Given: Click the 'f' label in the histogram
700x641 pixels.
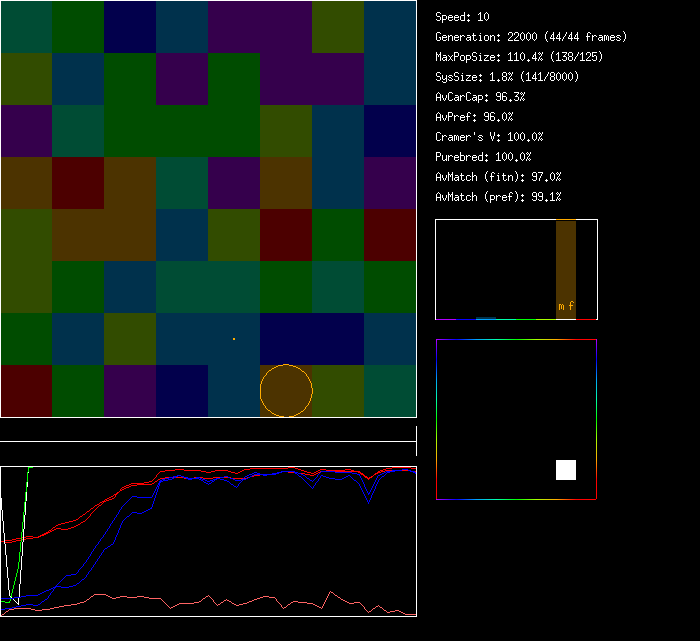Looking at the screenshot, I should tap(571, 306).
